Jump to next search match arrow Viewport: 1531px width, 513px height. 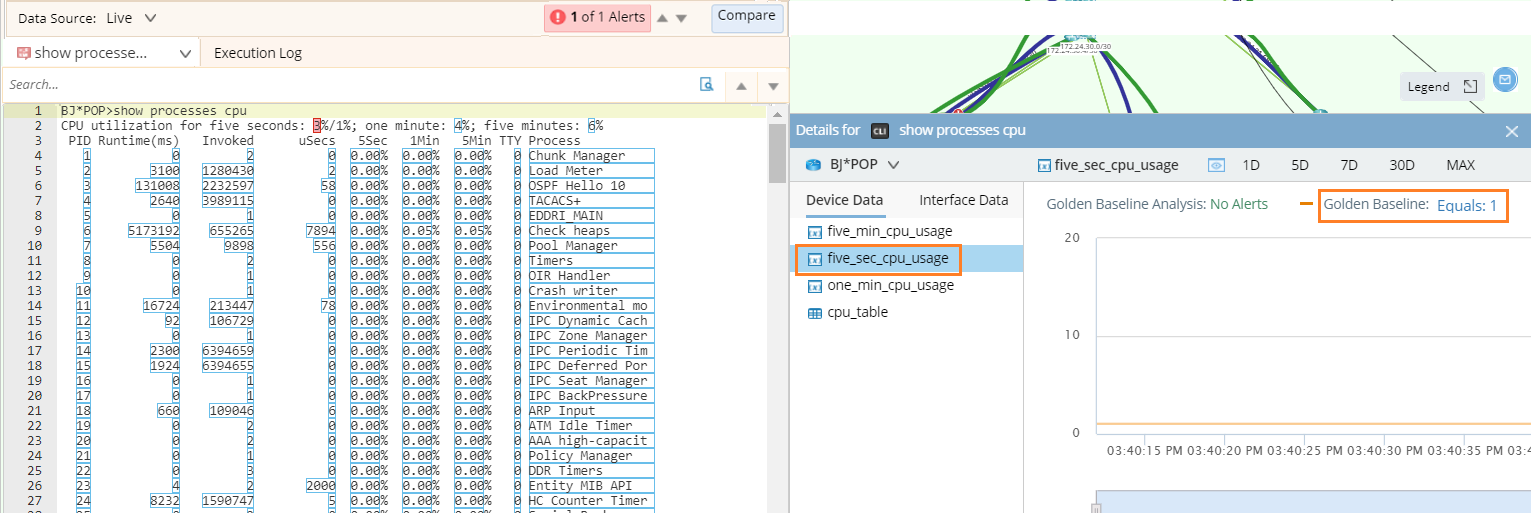point(773,86)
